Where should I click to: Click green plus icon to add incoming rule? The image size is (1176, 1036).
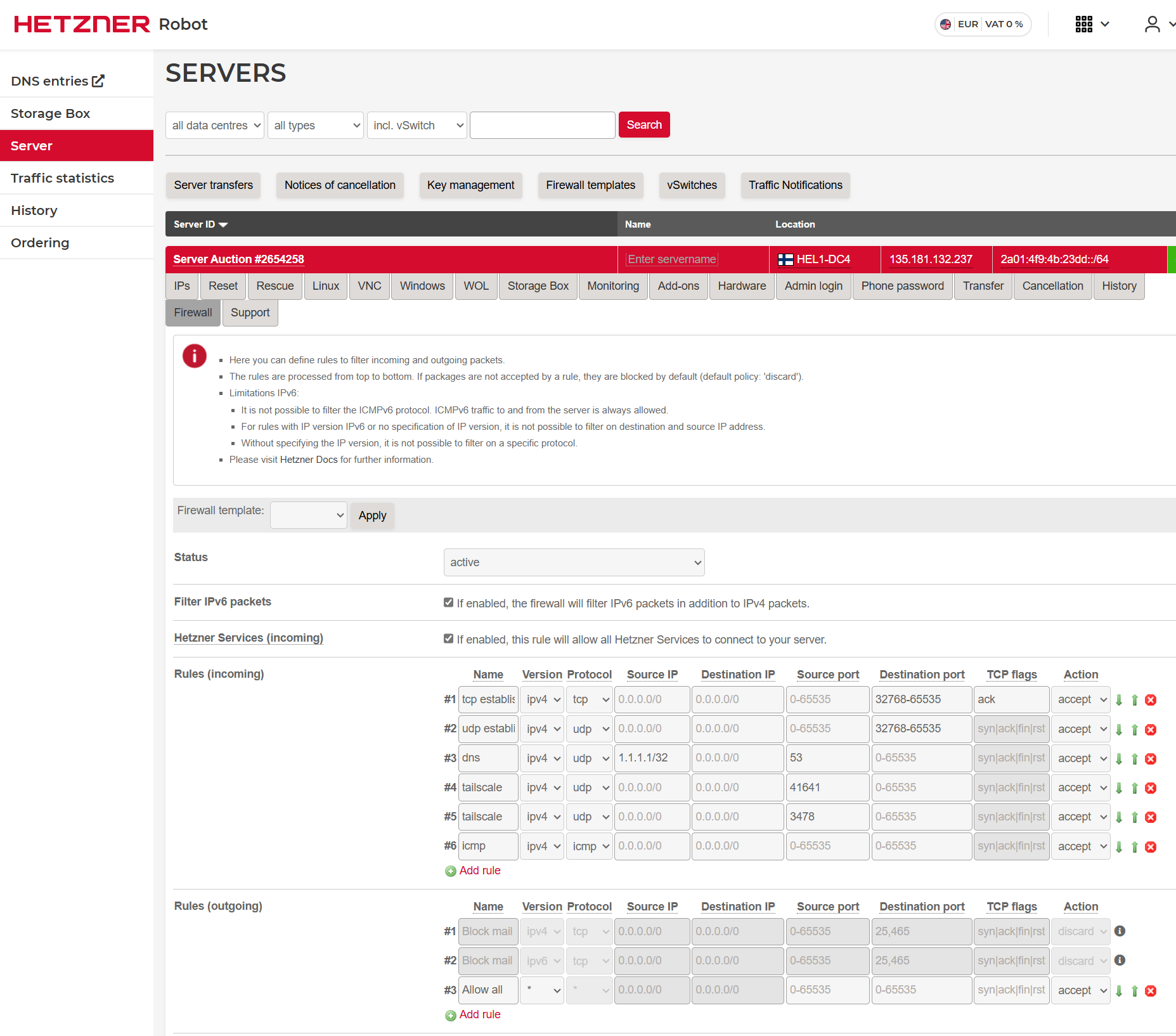[451, 871]
